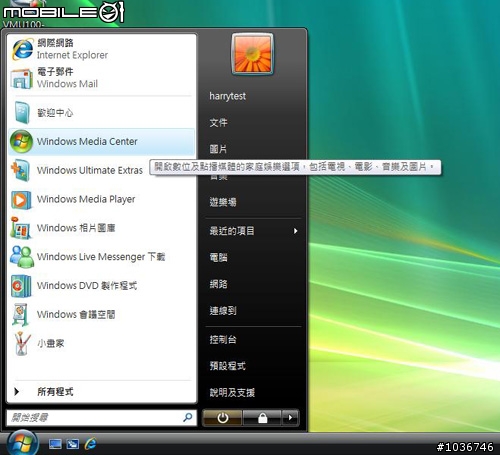Click the magnifier search icon
500x455 pixels.
[188, 417]
